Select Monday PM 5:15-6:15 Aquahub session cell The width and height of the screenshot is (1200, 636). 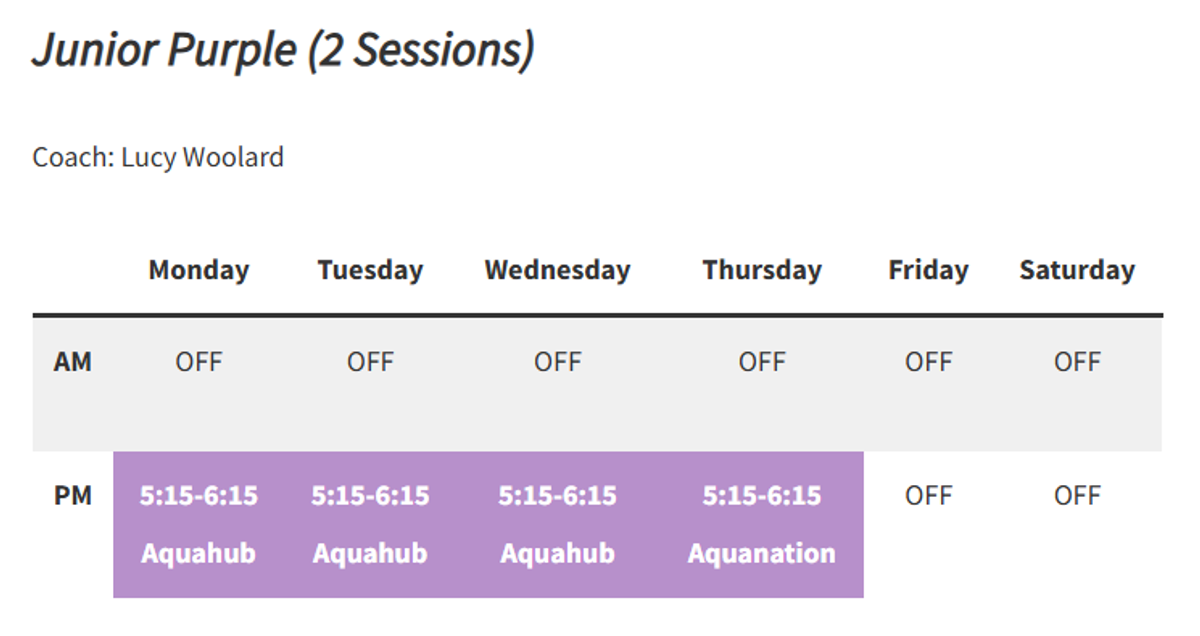point(199,525)
